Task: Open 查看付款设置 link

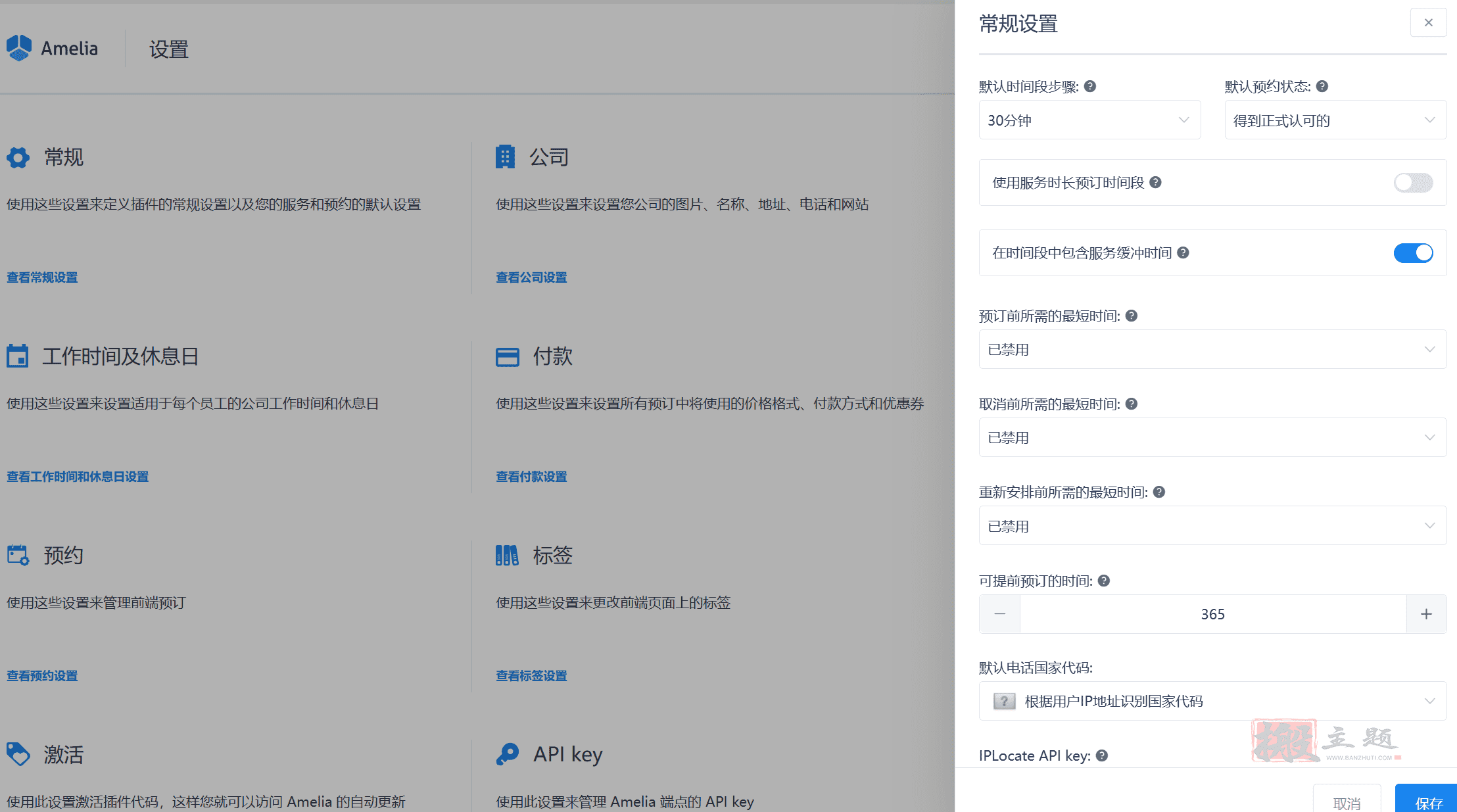Action: 531,477
